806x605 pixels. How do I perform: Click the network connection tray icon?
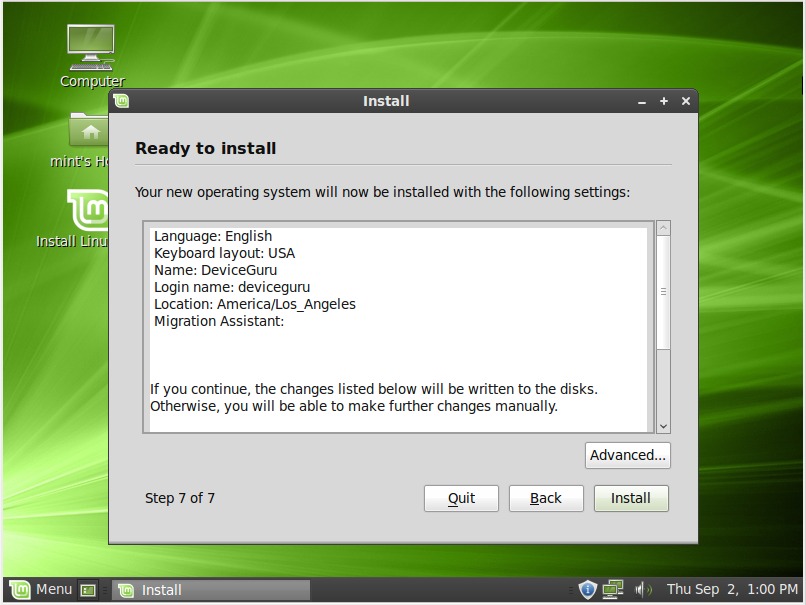click(613, 589)
